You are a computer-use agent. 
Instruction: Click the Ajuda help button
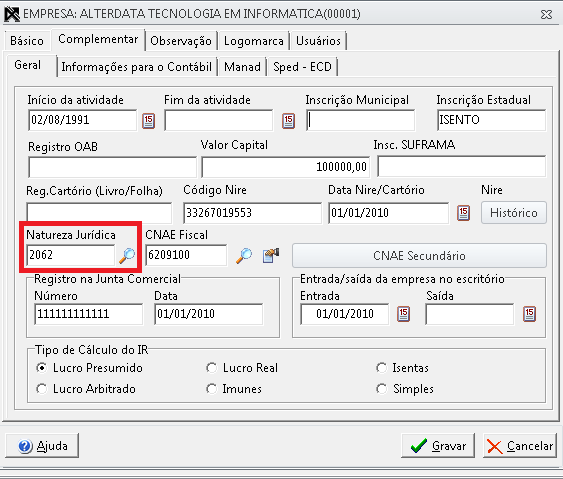[42, 446]
